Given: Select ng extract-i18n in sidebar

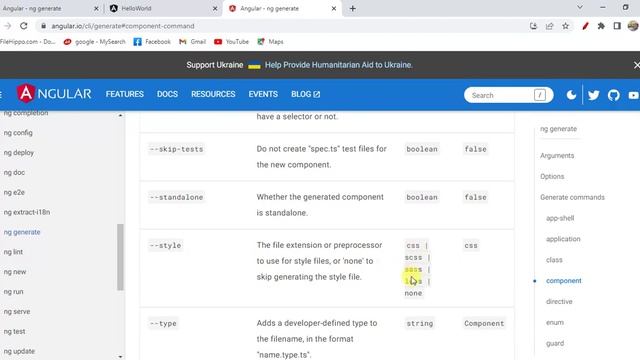Looking at the screenshot, I should (27, 212).
